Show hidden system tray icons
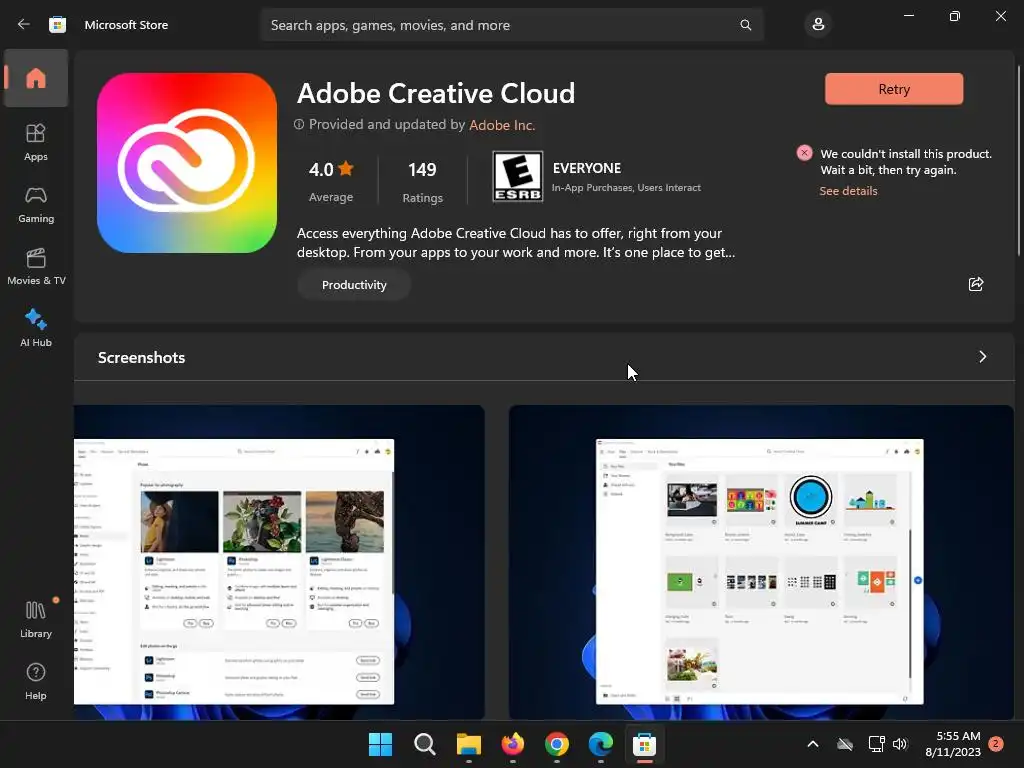Viewport: 1024px width, 768px height. click(812, 744)
